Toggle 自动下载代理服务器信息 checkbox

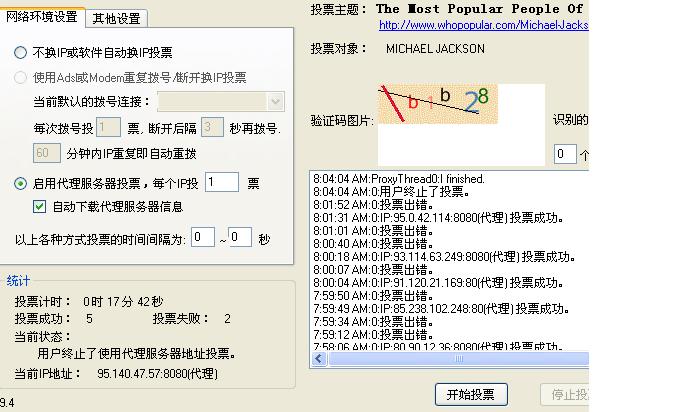click(40, 207)
